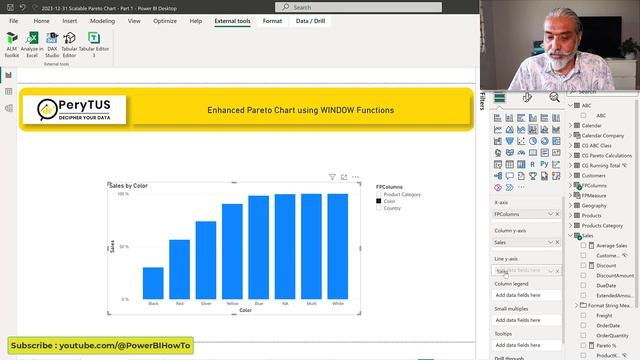
Task: Select Pie chart visual
Action: pos(533,141)
